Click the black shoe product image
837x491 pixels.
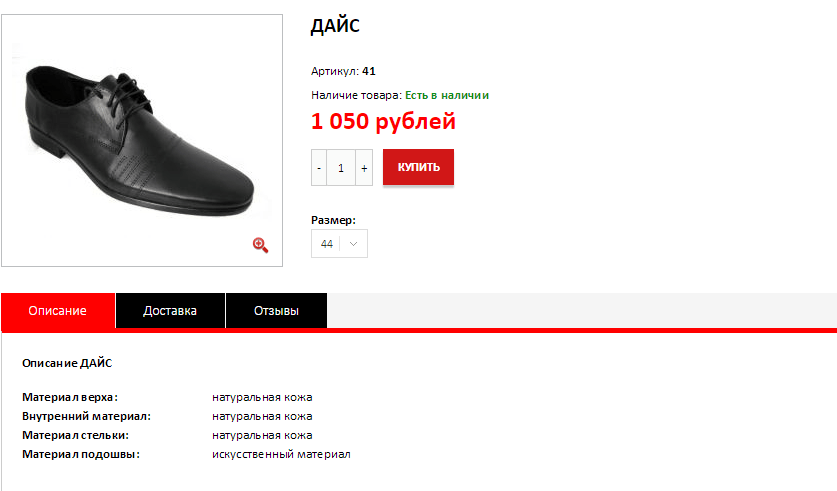(141, 140)
